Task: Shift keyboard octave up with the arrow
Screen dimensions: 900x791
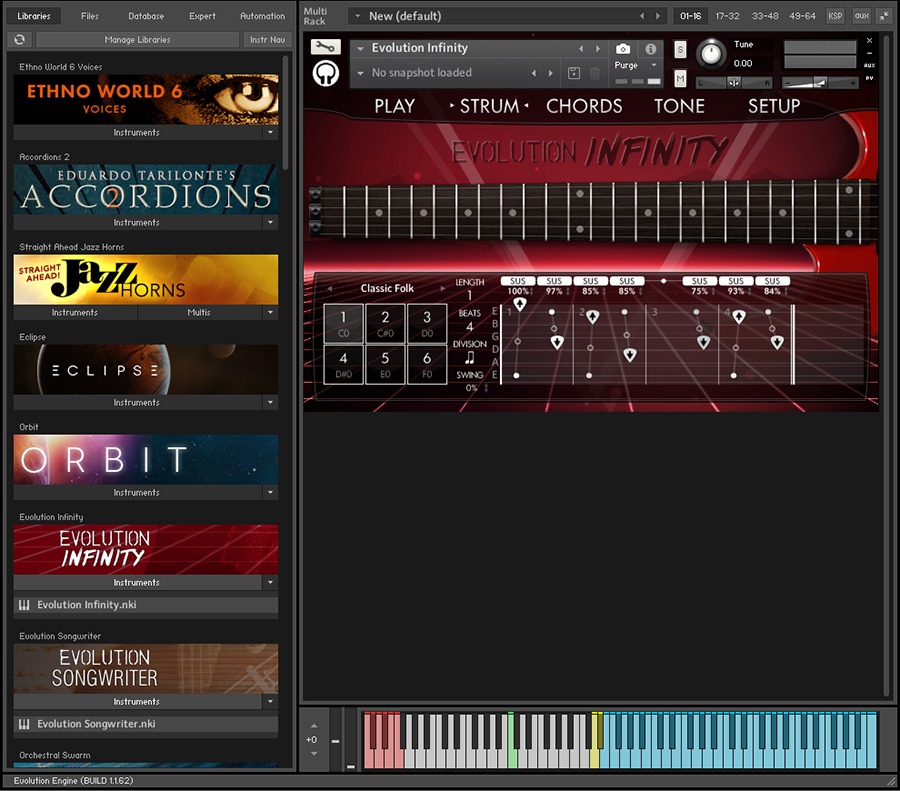Action: click(x=313, y=726)
